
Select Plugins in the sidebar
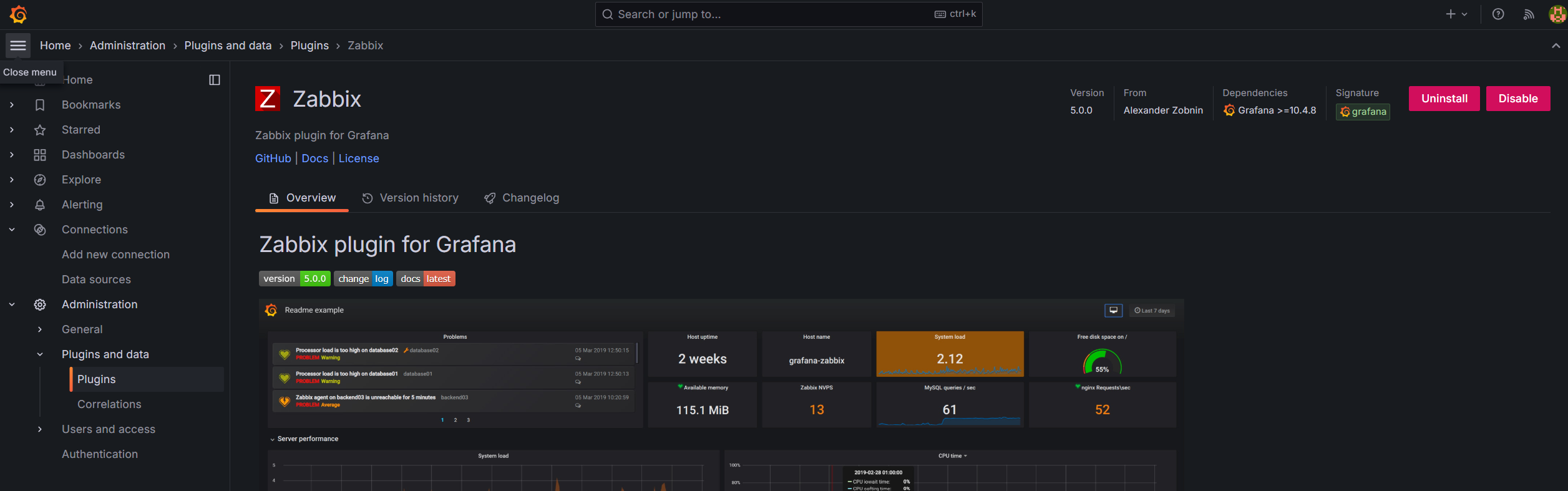(147, 379)
